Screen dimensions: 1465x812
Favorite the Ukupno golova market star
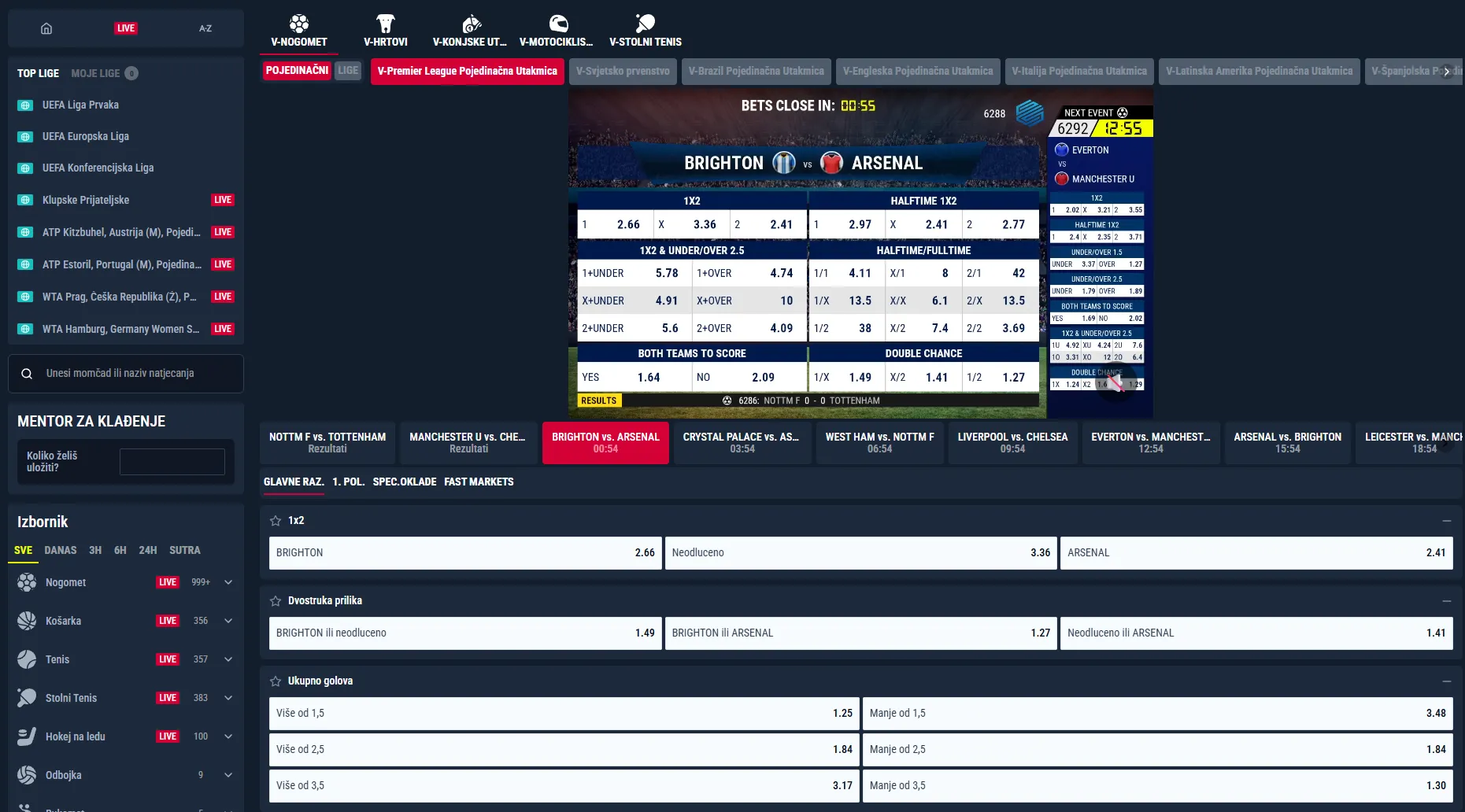click(276, 681)
